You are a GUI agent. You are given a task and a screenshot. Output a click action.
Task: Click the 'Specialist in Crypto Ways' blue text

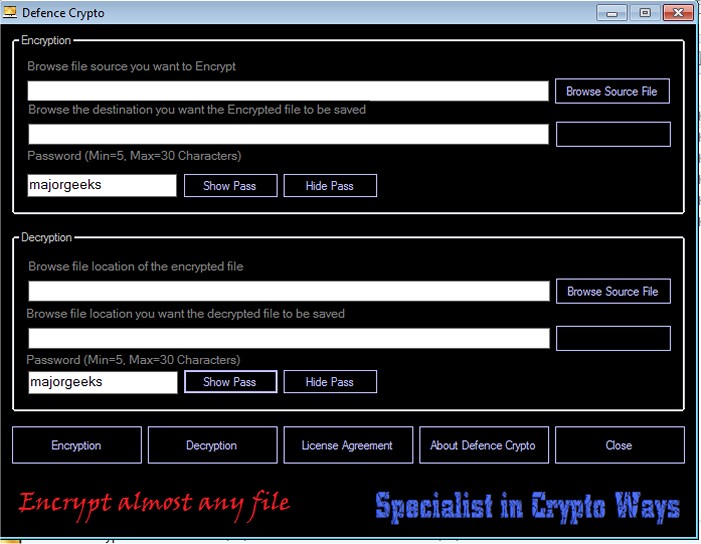tap(528, 507)
